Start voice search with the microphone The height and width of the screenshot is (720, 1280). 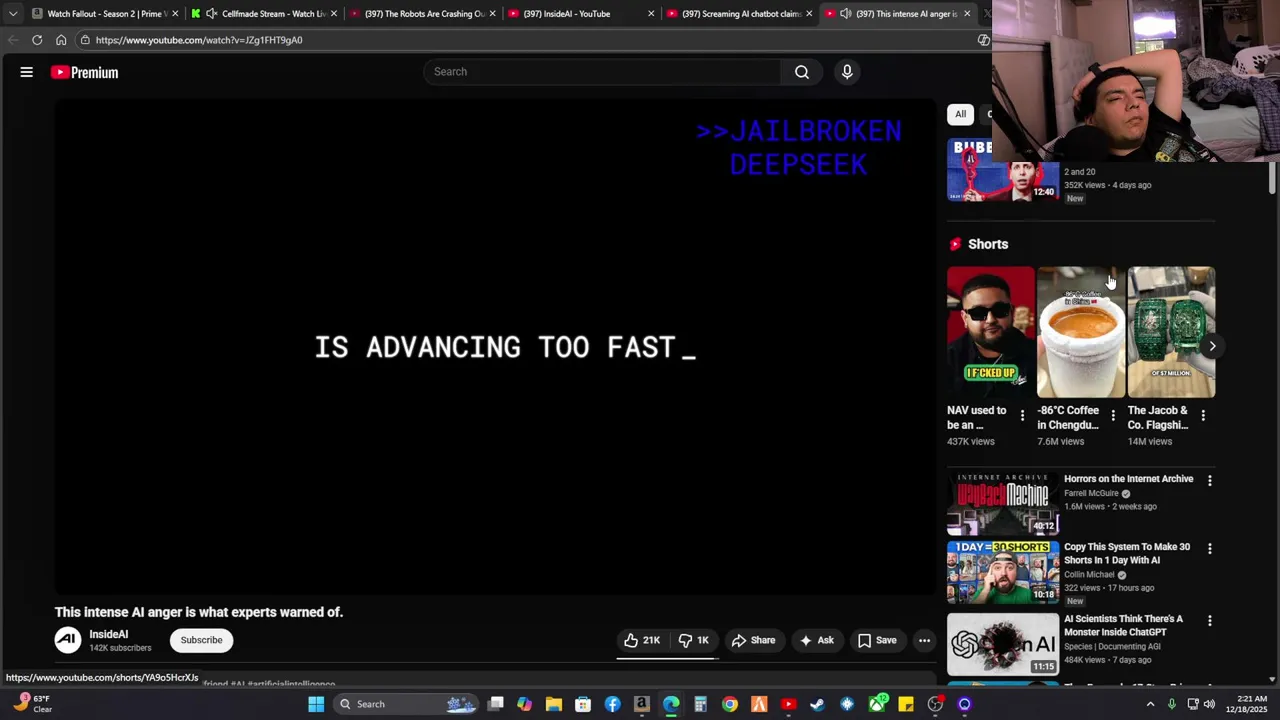(x=847, y=72)
